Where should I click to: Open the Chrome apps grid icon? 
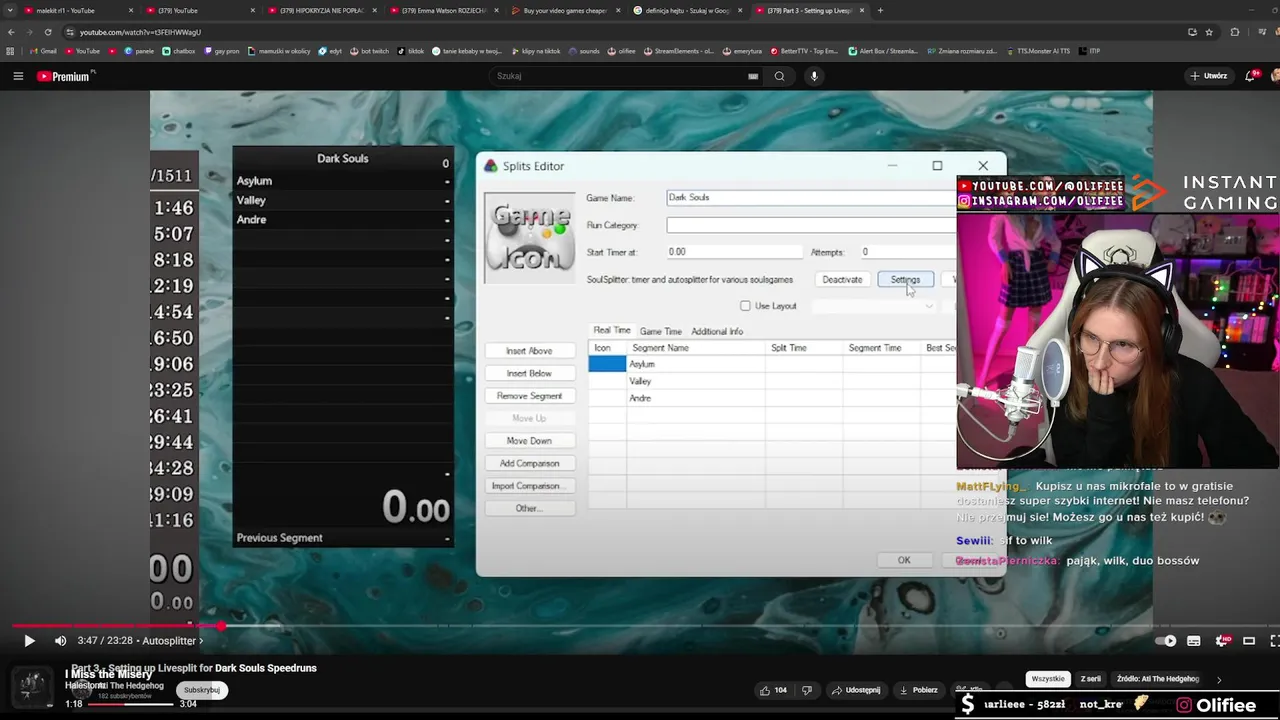coord(10,51)
